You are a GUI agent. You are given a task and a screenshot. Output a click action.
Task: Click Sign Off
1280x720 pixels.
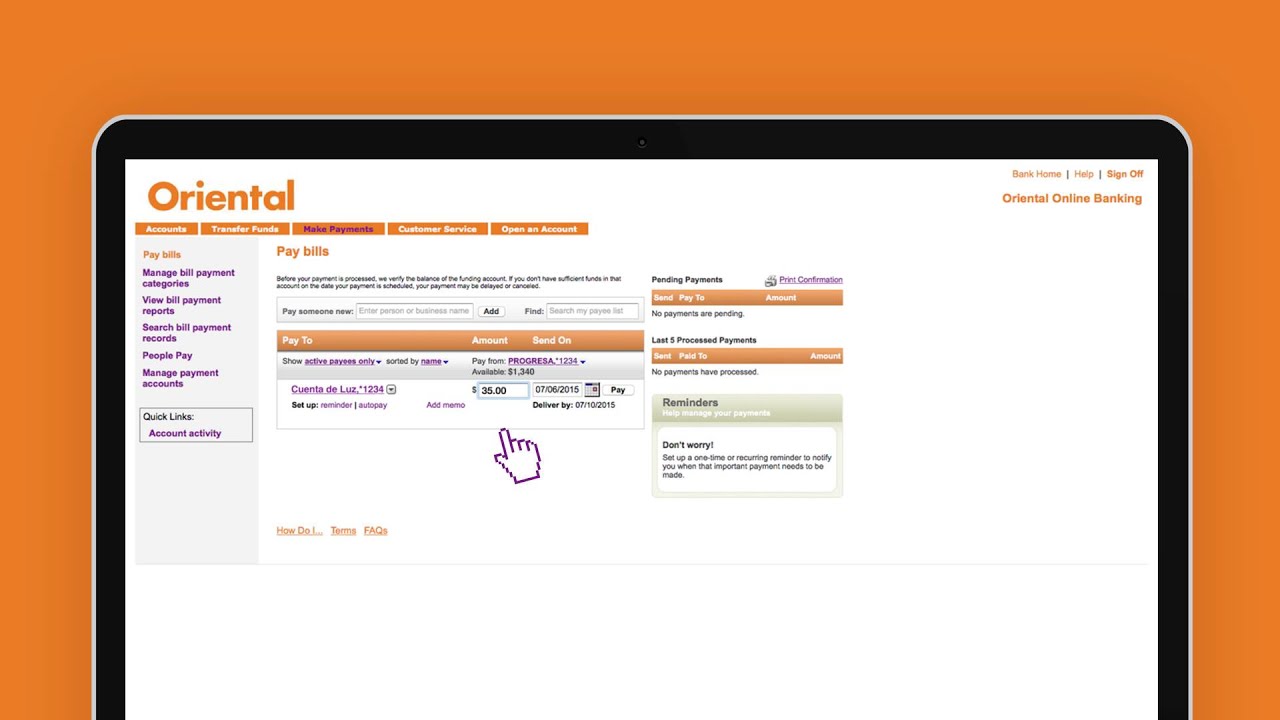click(1125, 174)
